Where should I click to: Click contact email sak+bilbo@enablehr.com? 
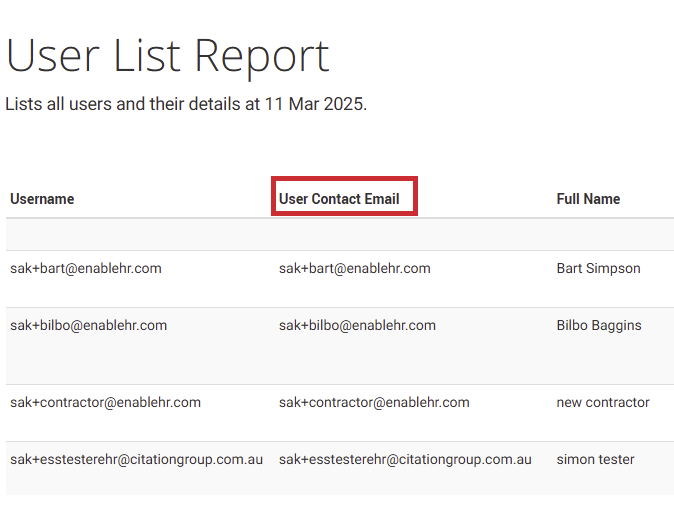(x=357, y=326)
